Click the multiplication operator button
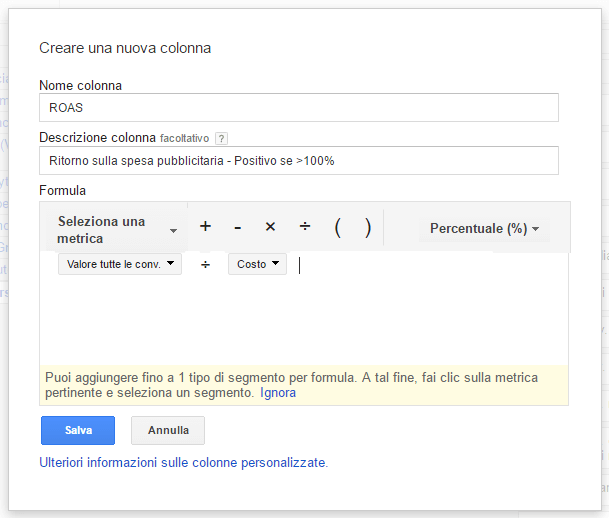The image size is (609, 518). pos(270,227)
